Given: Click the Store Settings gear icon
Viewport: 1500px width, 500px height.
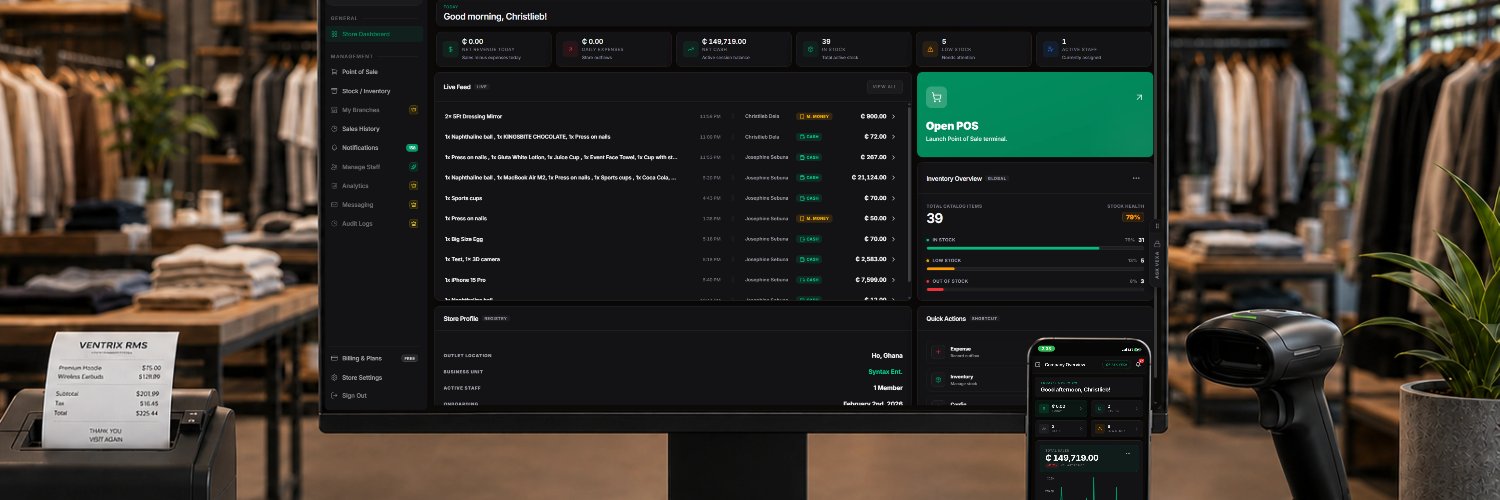Looking at the screenshot, I should [334, 378].
